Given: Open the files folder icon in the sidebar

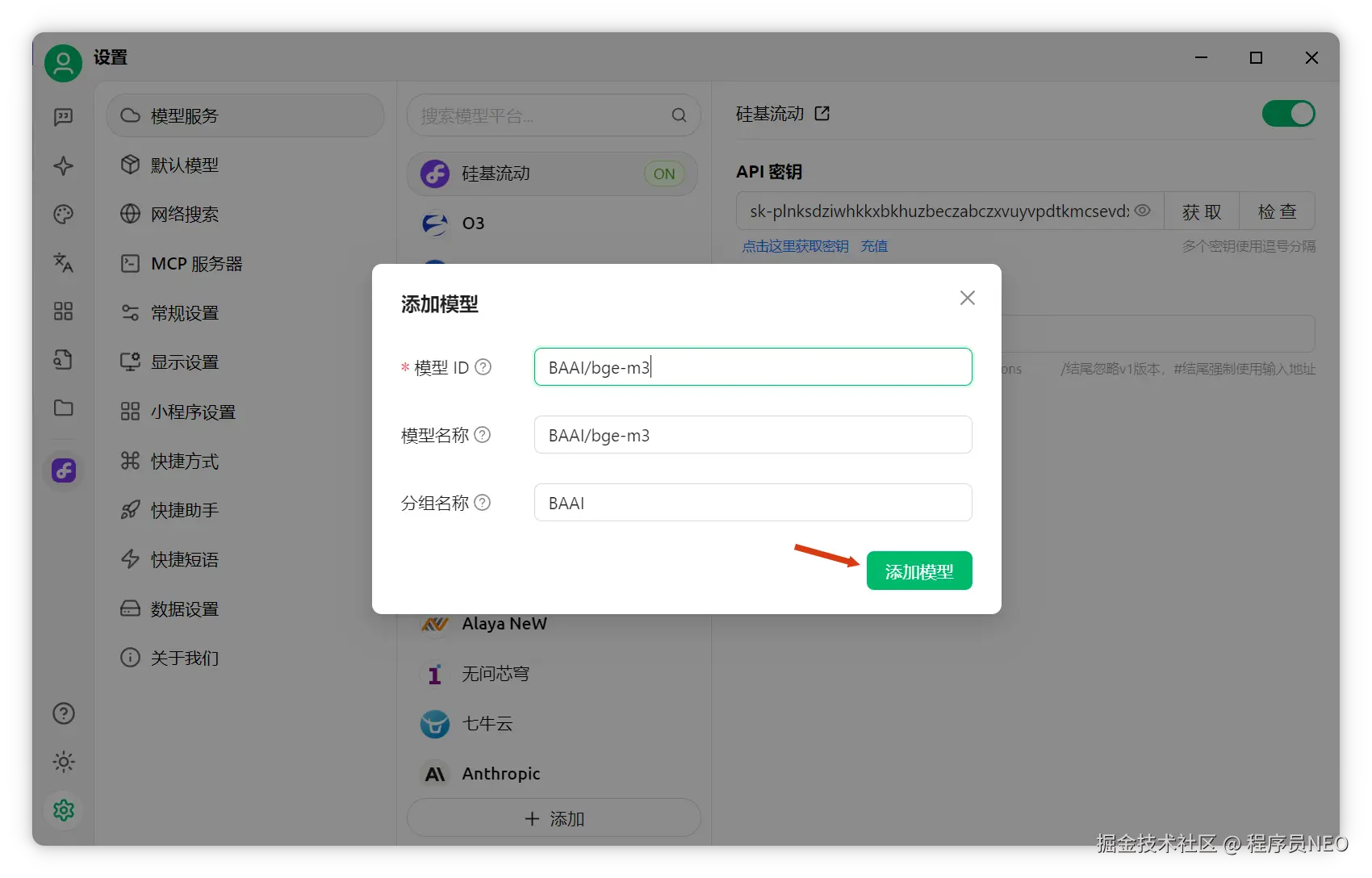Looking at the screenshot, I should (x=63, y=408).
